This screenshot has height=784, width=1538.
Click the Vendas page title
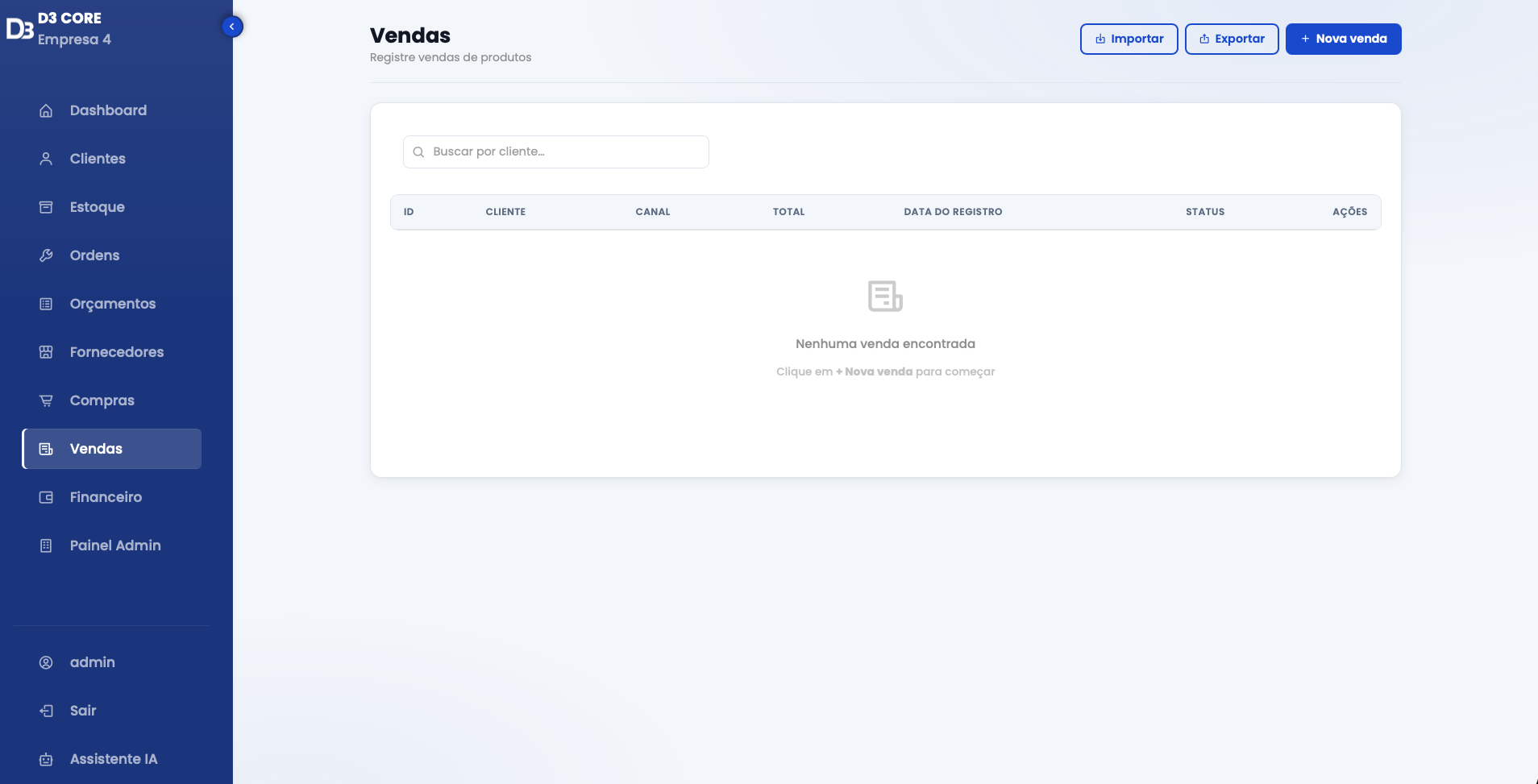click(410, 35)
